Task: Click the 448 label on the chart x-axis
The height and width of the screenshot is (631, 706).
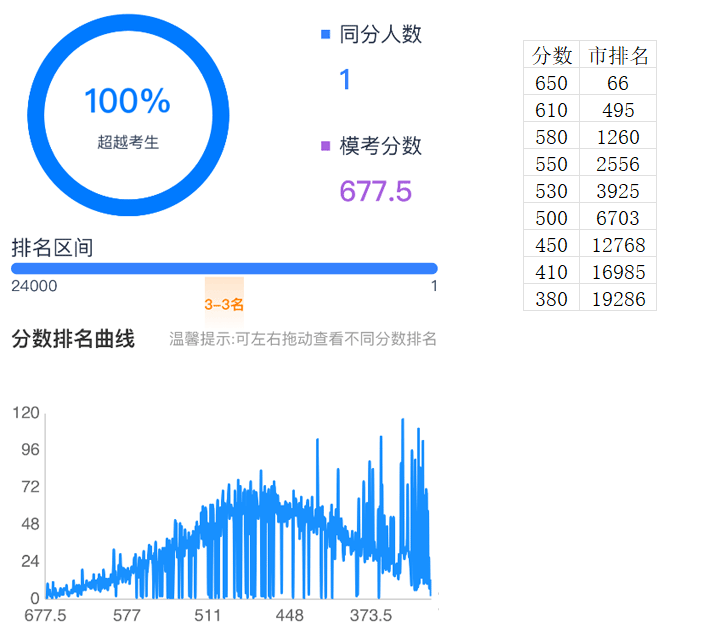Action: [x=289, y=614]
